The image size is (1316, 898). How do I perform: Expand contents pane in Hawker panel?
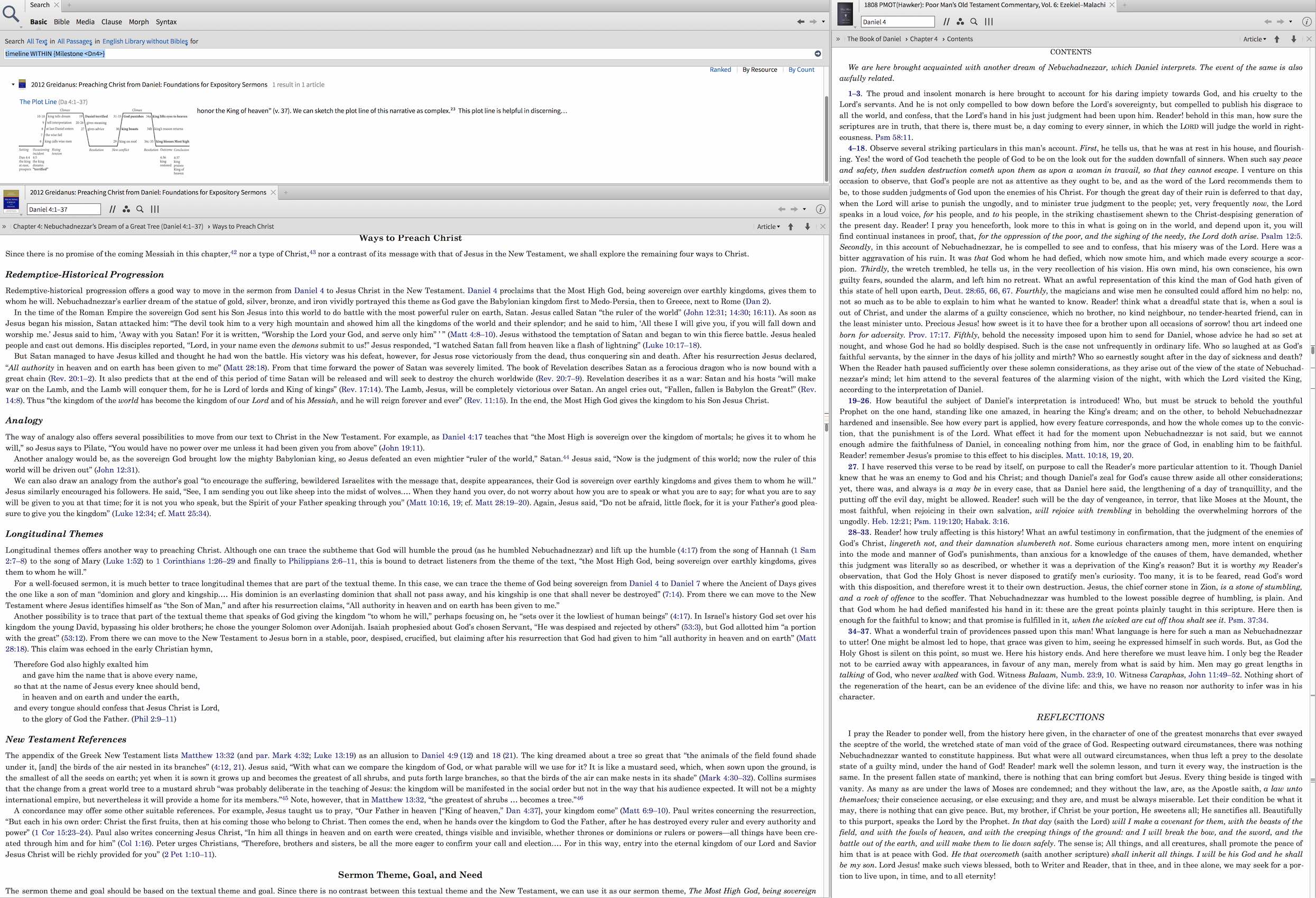(x=838, y=39)
